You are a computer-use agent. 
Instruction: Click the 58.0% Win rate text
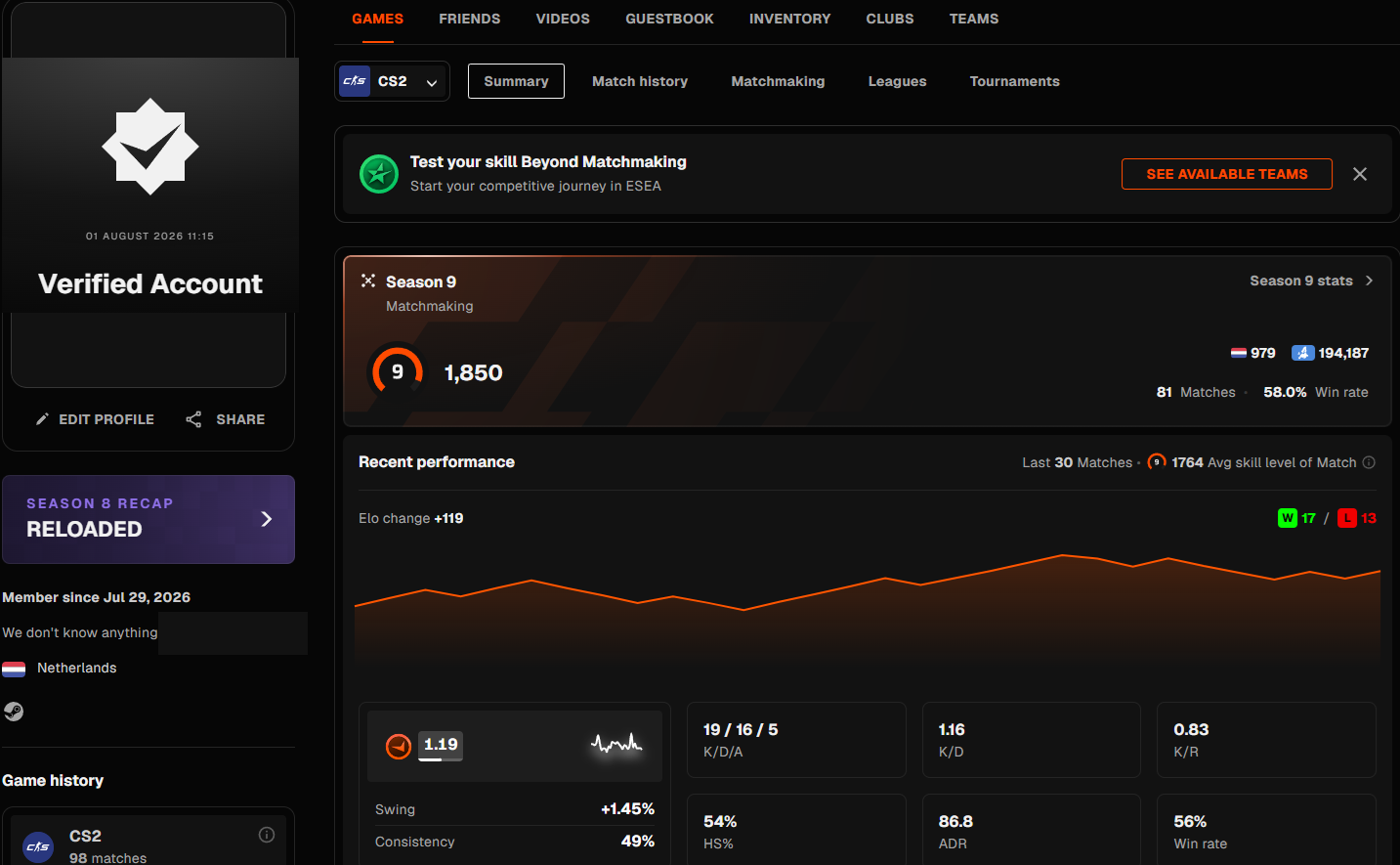1315,392
